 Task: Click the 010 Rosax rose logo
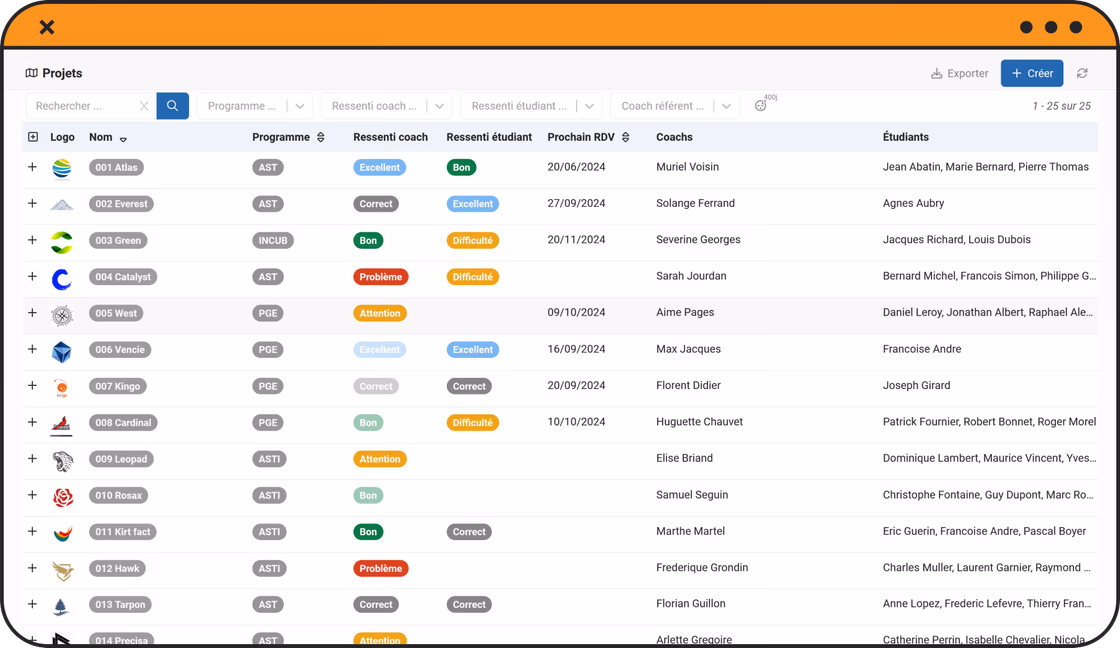pos(63,497)
